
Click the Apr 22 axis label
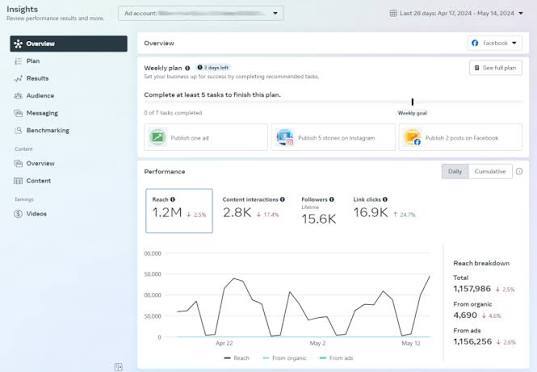pos(224,343)
